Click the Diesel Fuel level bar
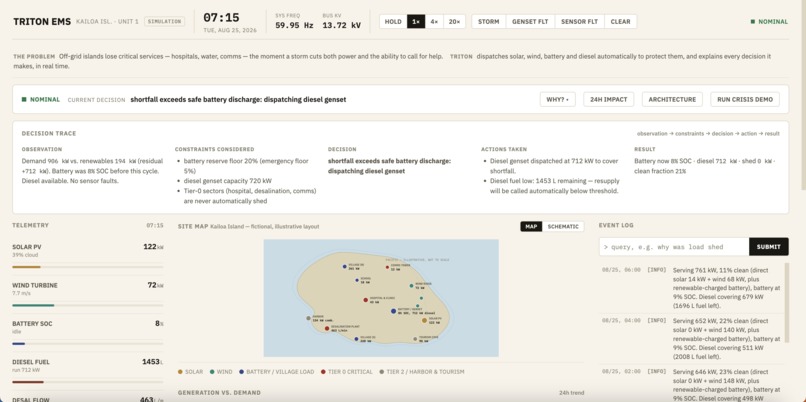This screenshot has height=402, width=806. click(x=87, y=382)
